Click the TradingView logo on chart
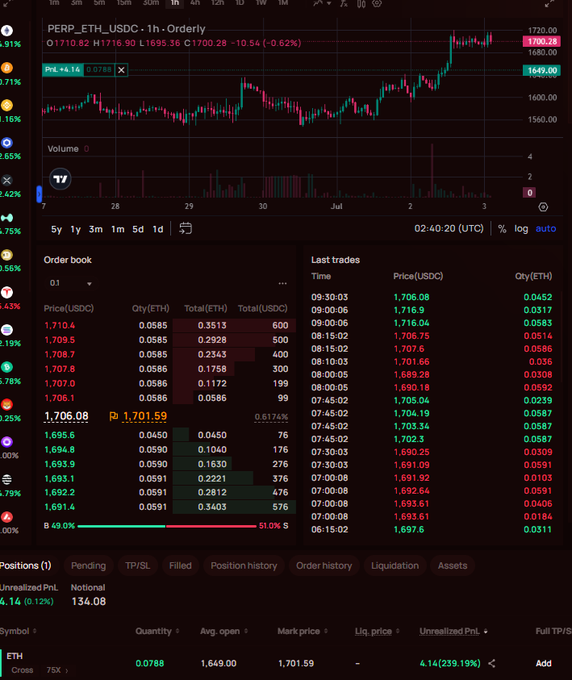Viewport: 572px width, 680px height. [60, 179]
